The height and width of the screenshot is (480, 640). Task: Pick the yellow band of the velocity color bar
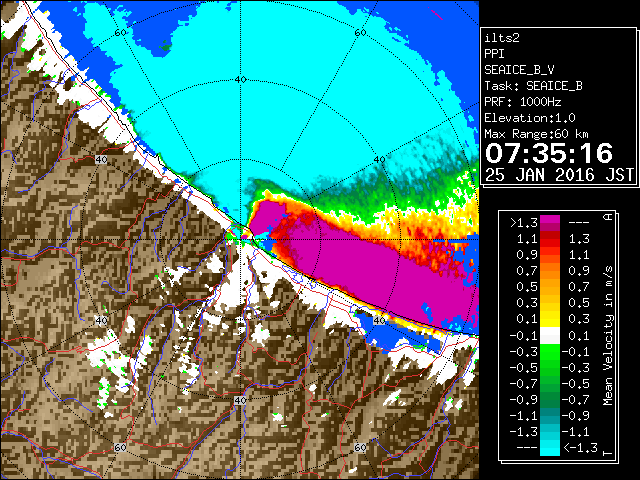click(550, 319)
